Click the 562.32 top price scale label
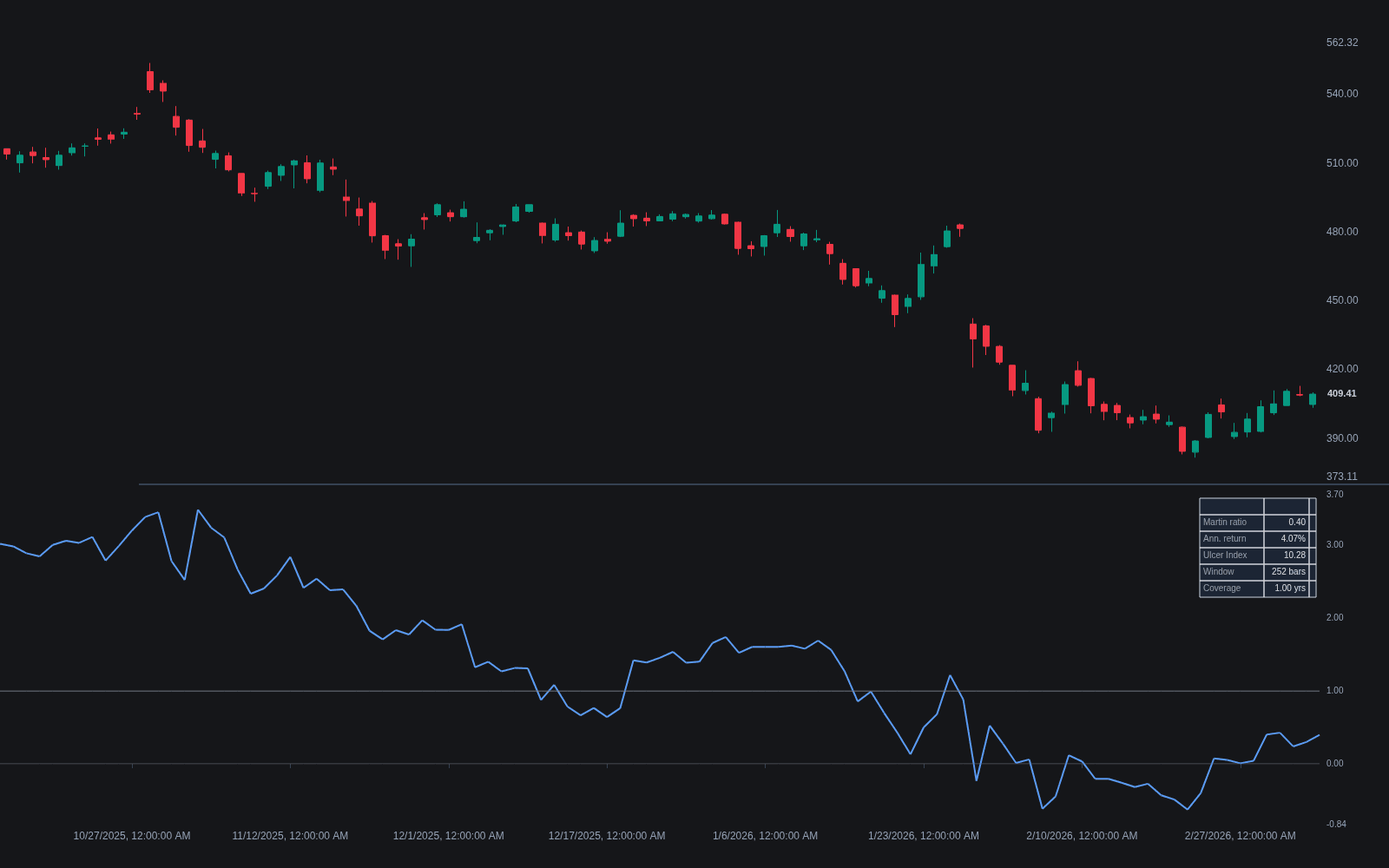 tap(1342, 43)
